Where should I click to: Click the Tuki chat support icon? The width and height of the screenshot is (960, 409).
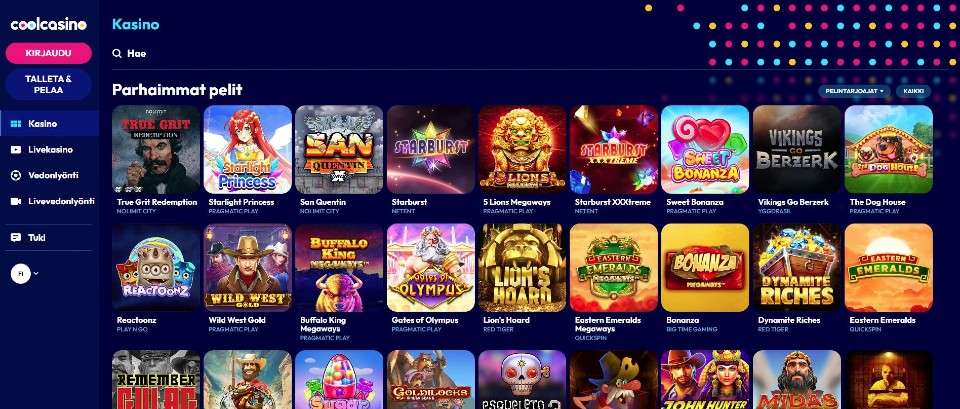pyautogui.click(x=16, y=238)
